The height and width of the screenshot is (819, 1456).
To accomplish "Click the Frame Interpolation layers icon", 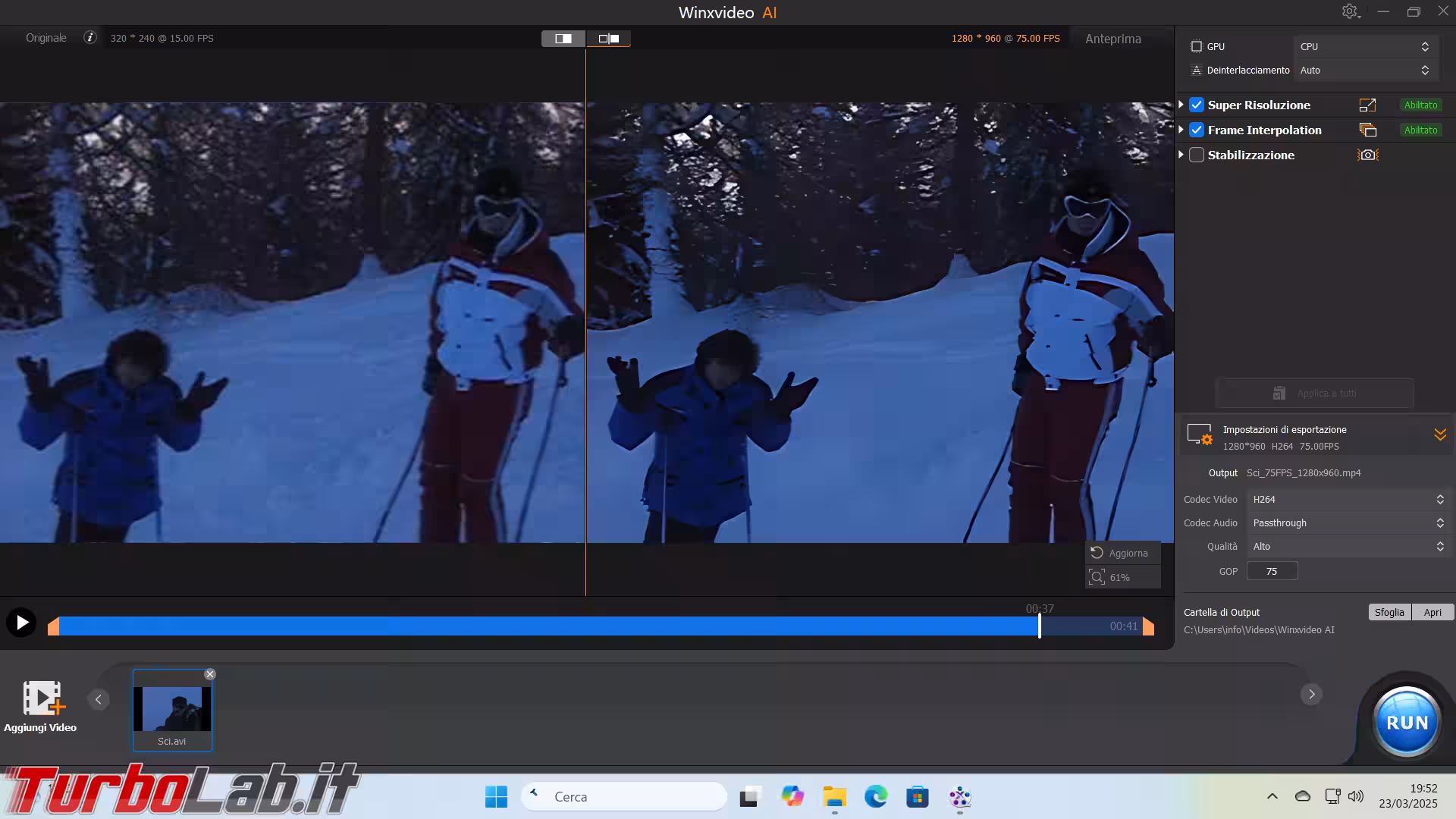I will tap(1367, 130).
